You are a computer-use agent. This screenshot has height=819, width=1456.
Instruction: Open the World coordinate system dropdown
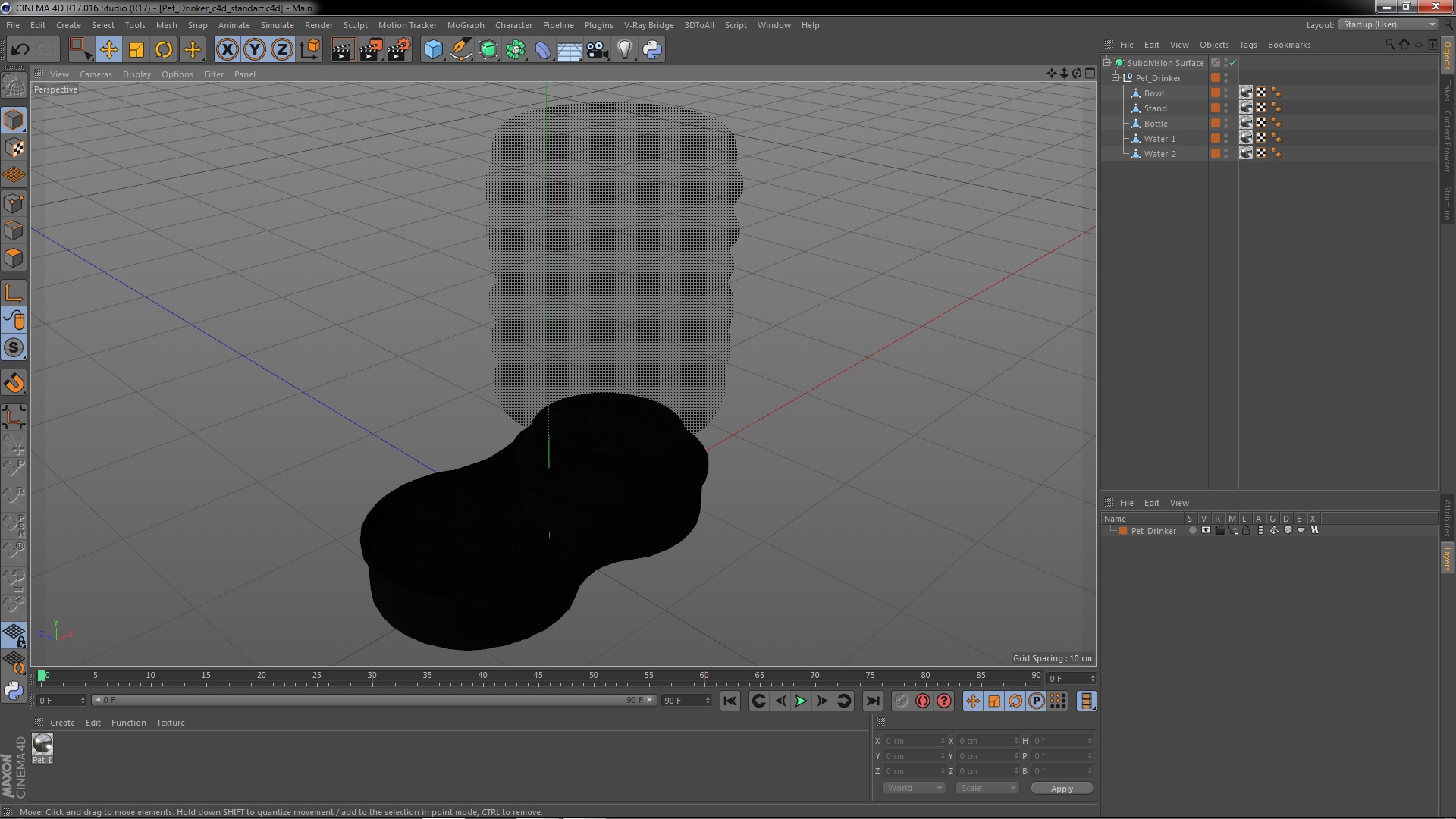point(914,788)
